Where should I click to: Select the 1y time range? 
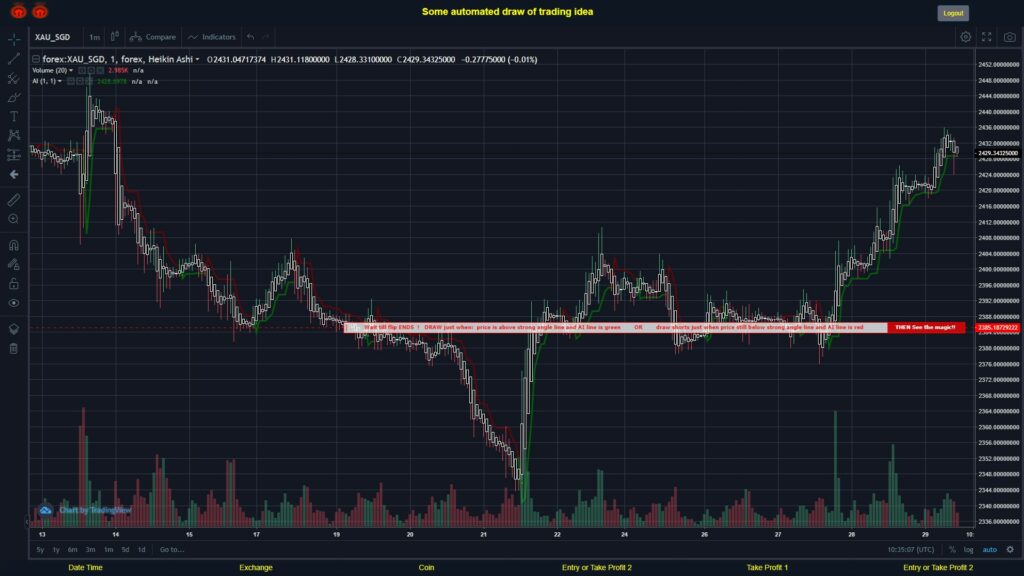pos(56,550)
